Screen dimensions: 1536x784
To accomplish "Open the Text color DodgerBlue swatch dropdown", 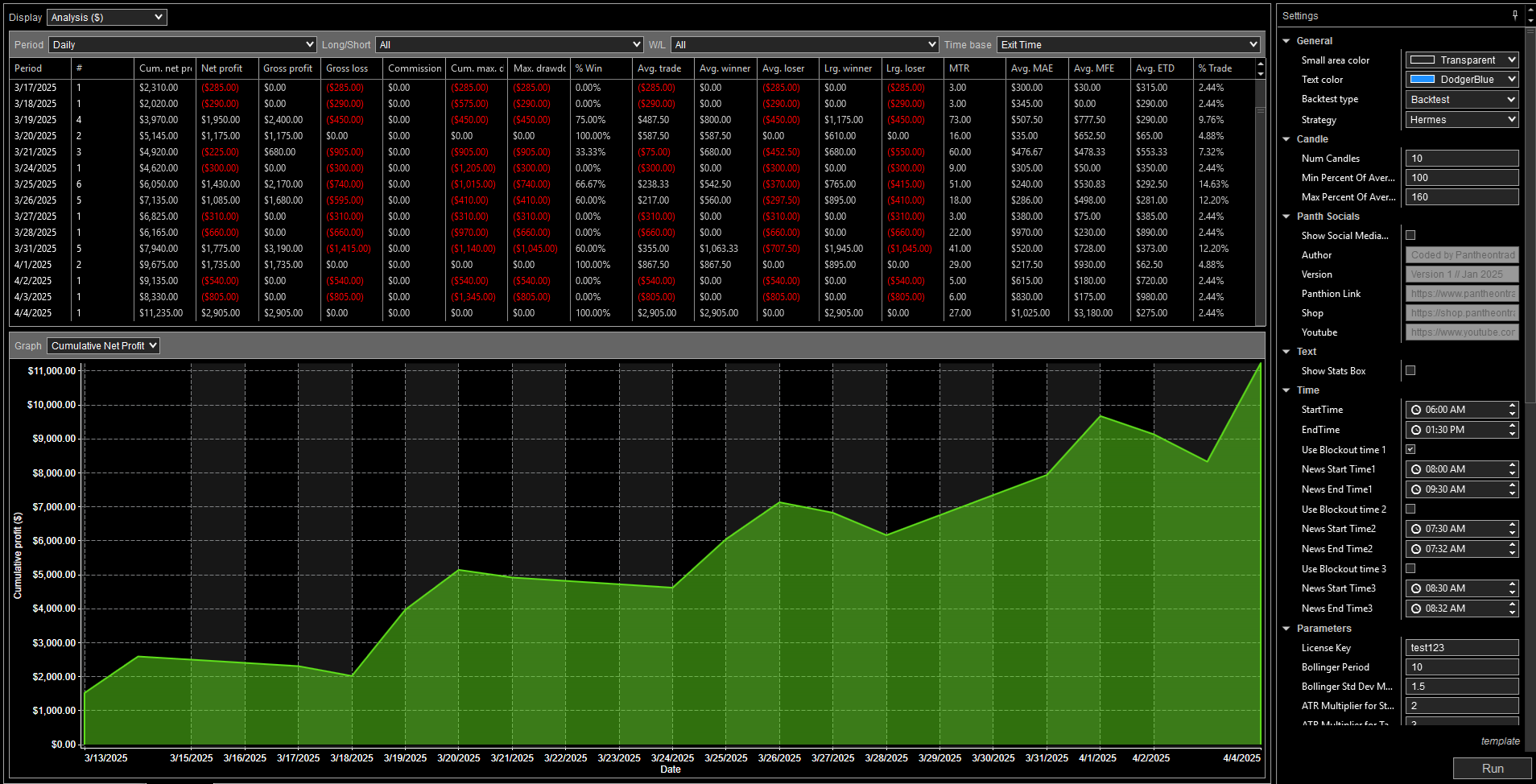I will coord(1462,80).
